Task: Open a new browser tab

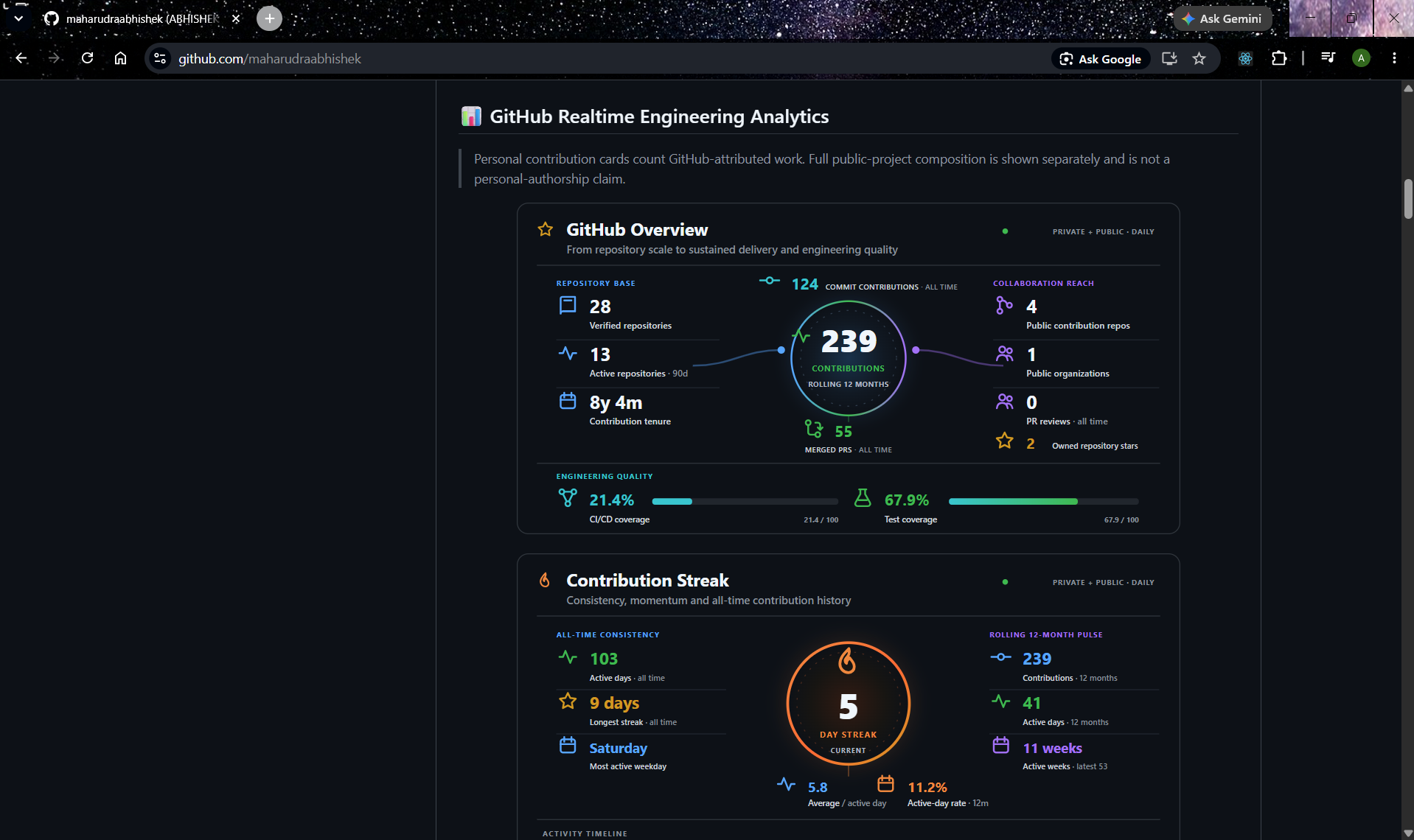Action: [269, 18]
